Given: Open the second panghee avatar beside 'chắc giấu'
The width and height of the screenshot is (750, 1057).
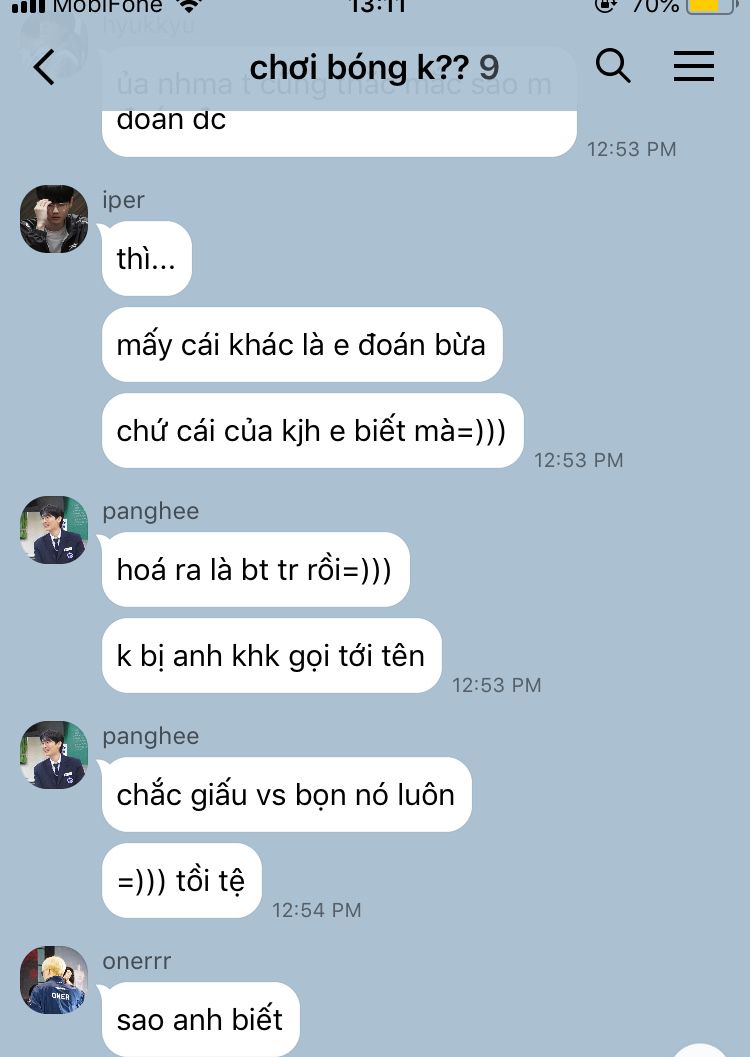Looking at the screenshot, I should tap(54, 755).
